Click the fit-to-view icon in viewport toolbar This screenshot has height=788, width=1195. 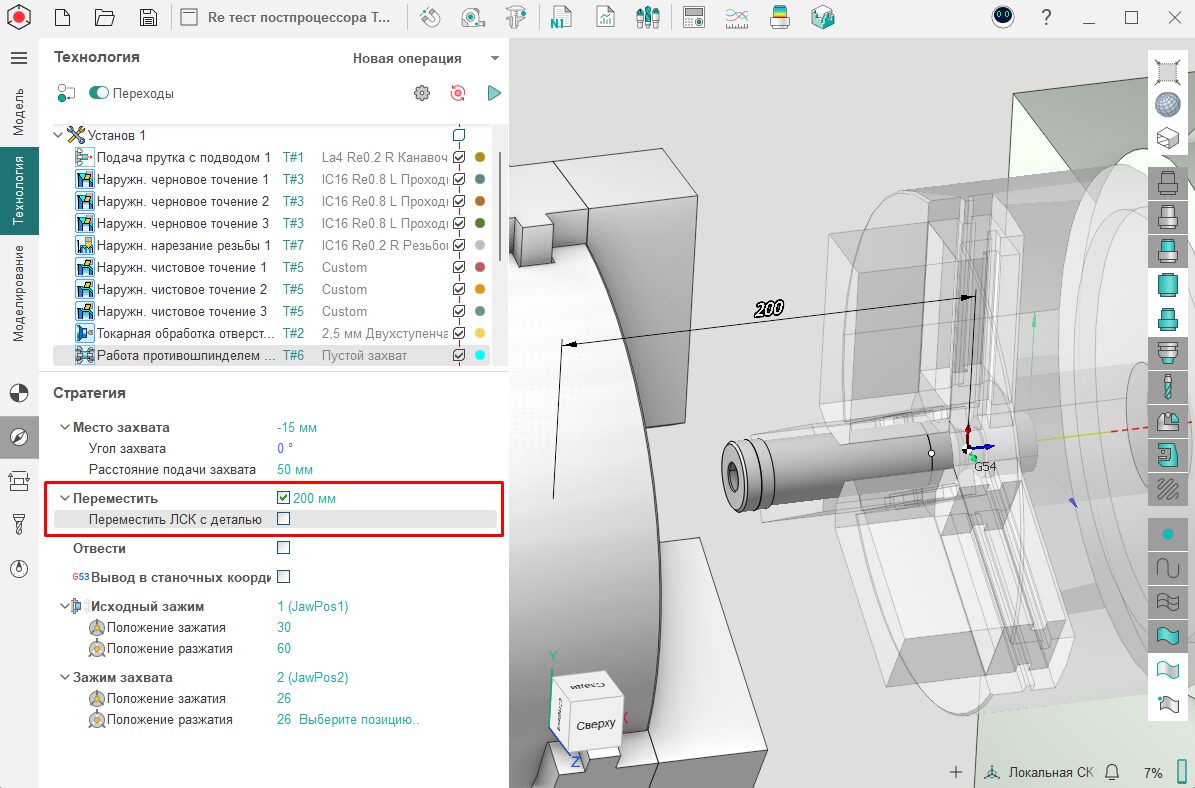(1167, 71)
